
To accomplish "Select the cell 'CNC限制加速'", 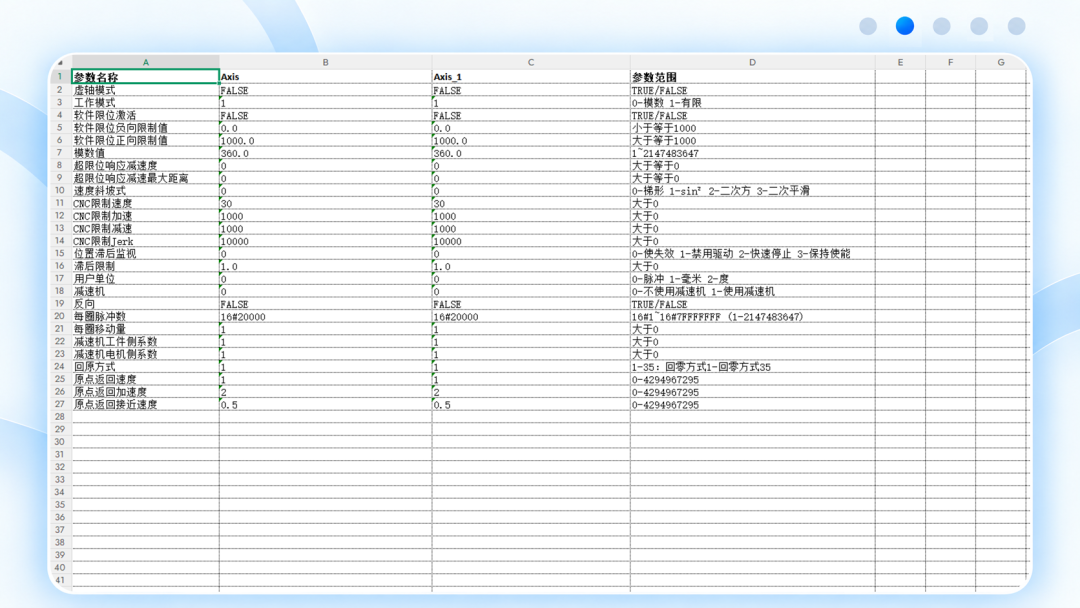I will click(145, 216).
